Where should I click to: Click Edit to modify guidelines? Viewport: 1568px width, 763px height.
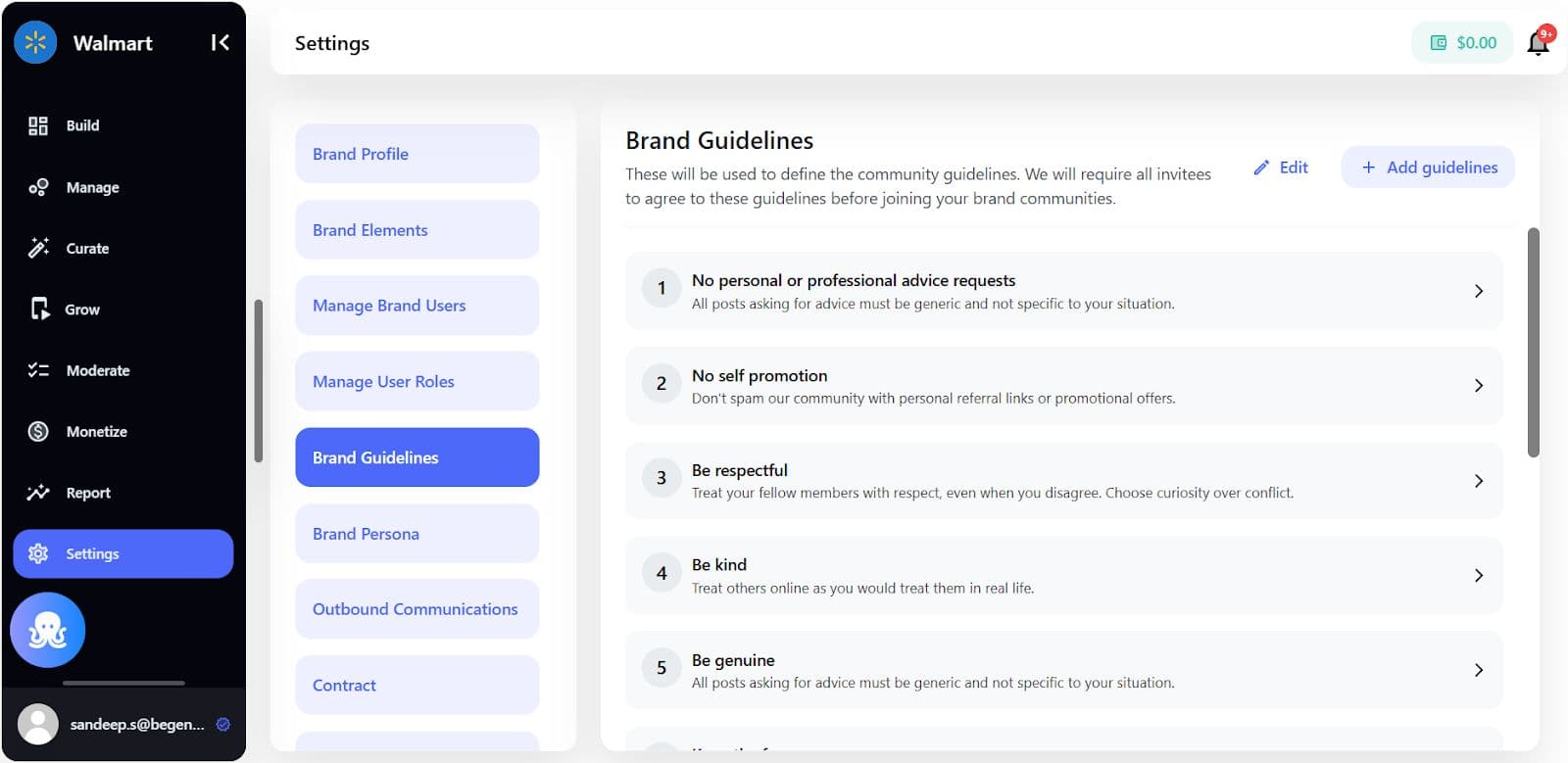[x=1281, y=167]
